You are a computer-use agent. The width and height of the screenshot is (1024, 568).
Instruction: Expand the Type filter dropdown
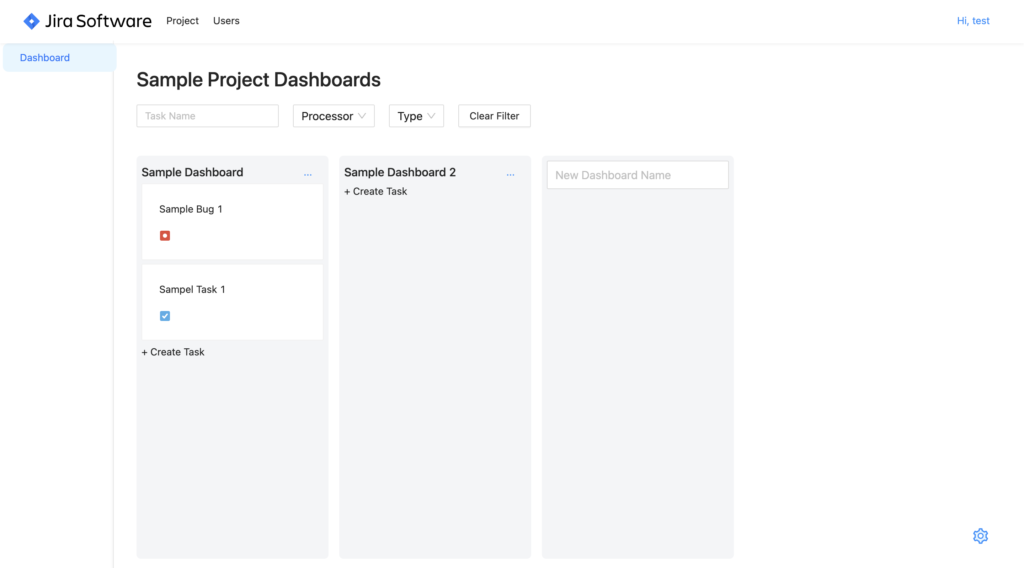coord(416,116)
